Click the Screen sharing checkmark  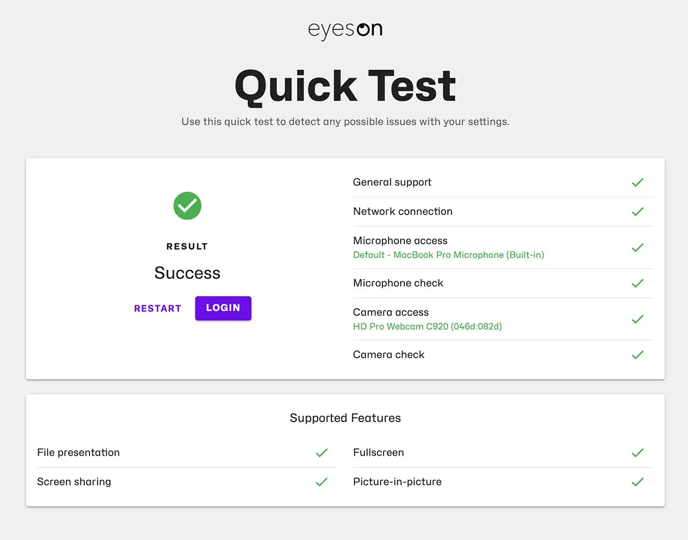[x=322, y=482]
